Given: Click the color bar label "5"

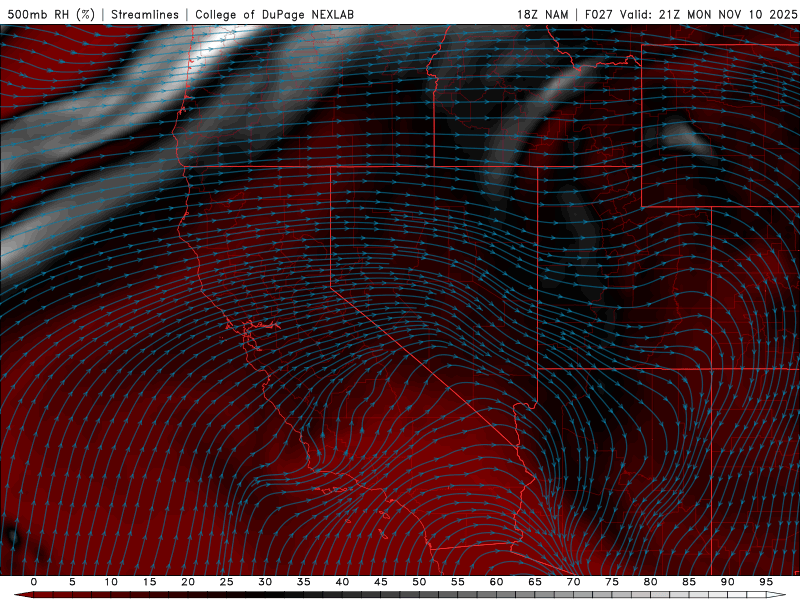Looking at the screenshot, I should point(72,582).
